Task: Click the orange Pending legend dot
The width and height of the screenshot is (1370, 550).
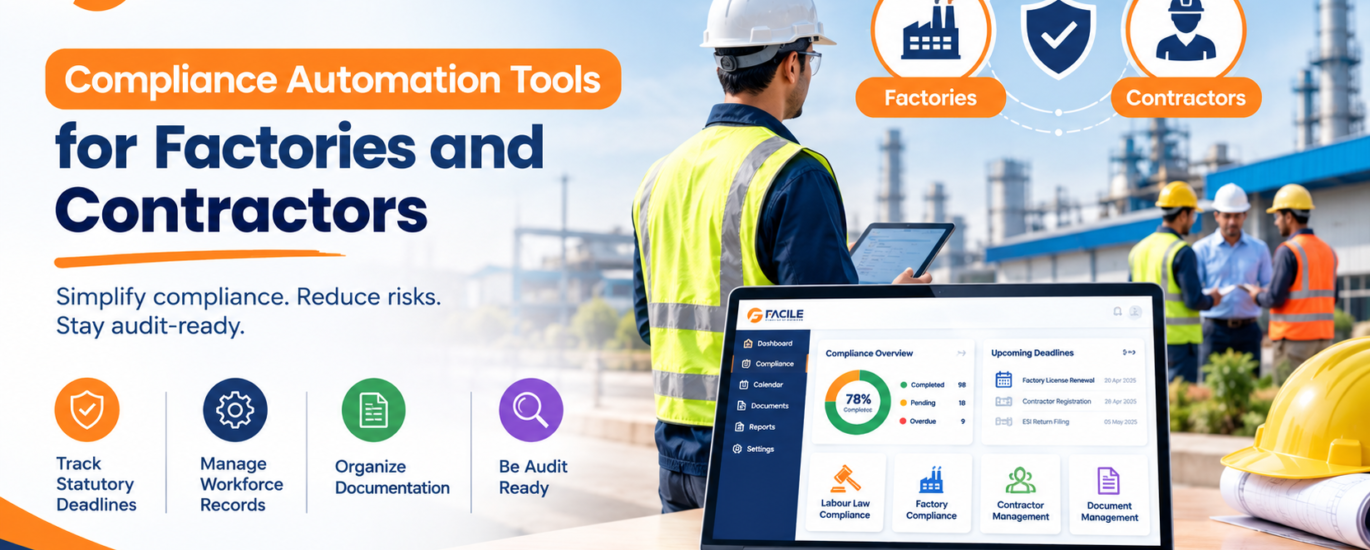Action: click(x=904, y=403)
